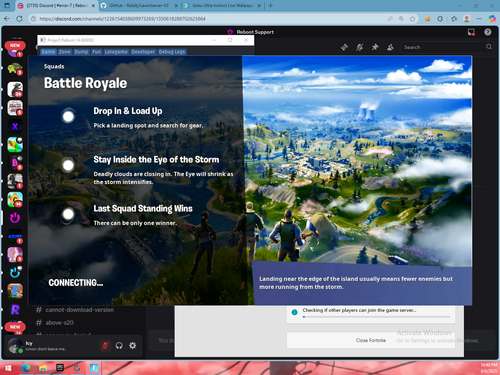Image resolution: width=500 pixels, height=375 pixels.
Task: Open the Discord help question-mark icon
Action: (487, 32)
